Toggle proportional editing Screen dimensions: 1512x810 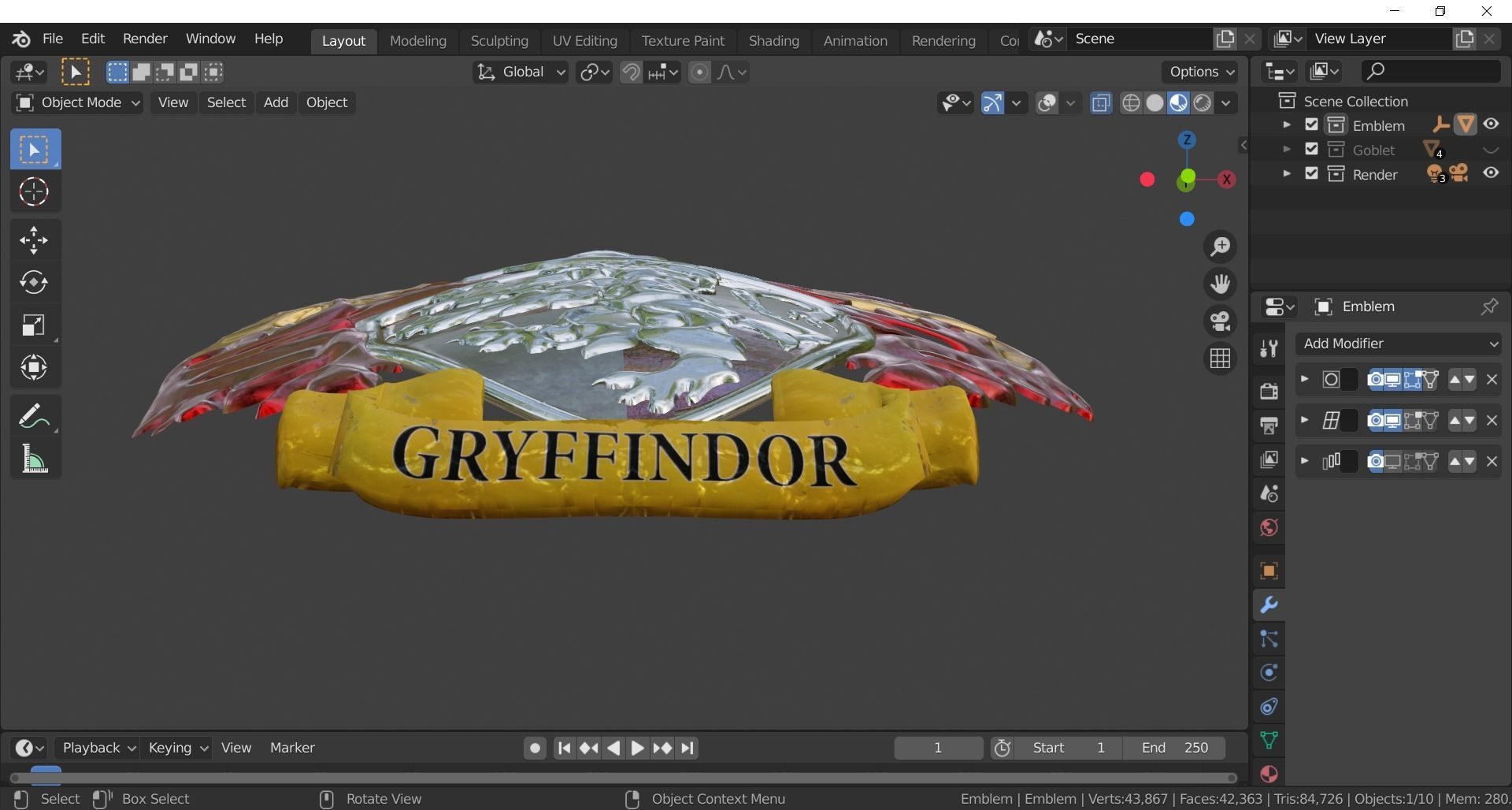tap(699, 72)
